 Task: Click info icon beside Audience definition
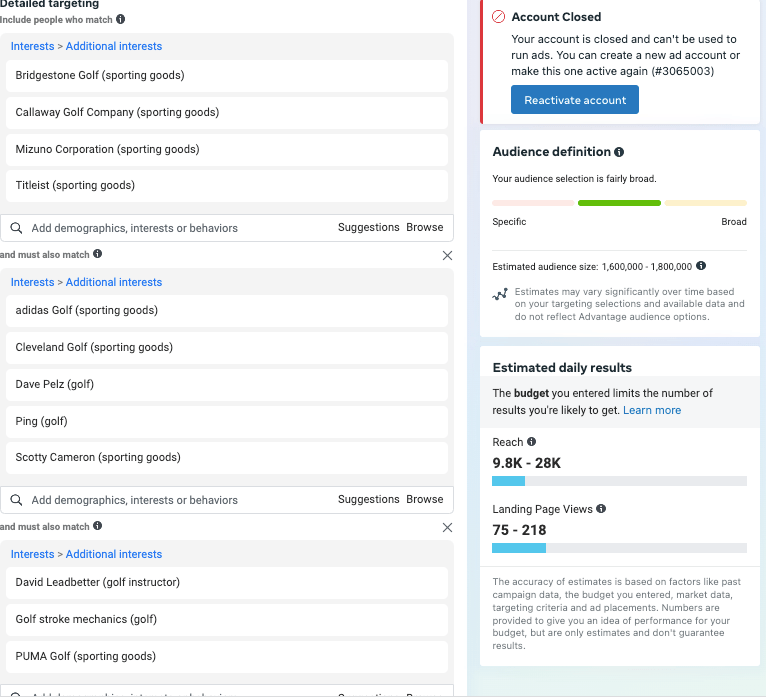pyautogui.click(x=619, y=152)
